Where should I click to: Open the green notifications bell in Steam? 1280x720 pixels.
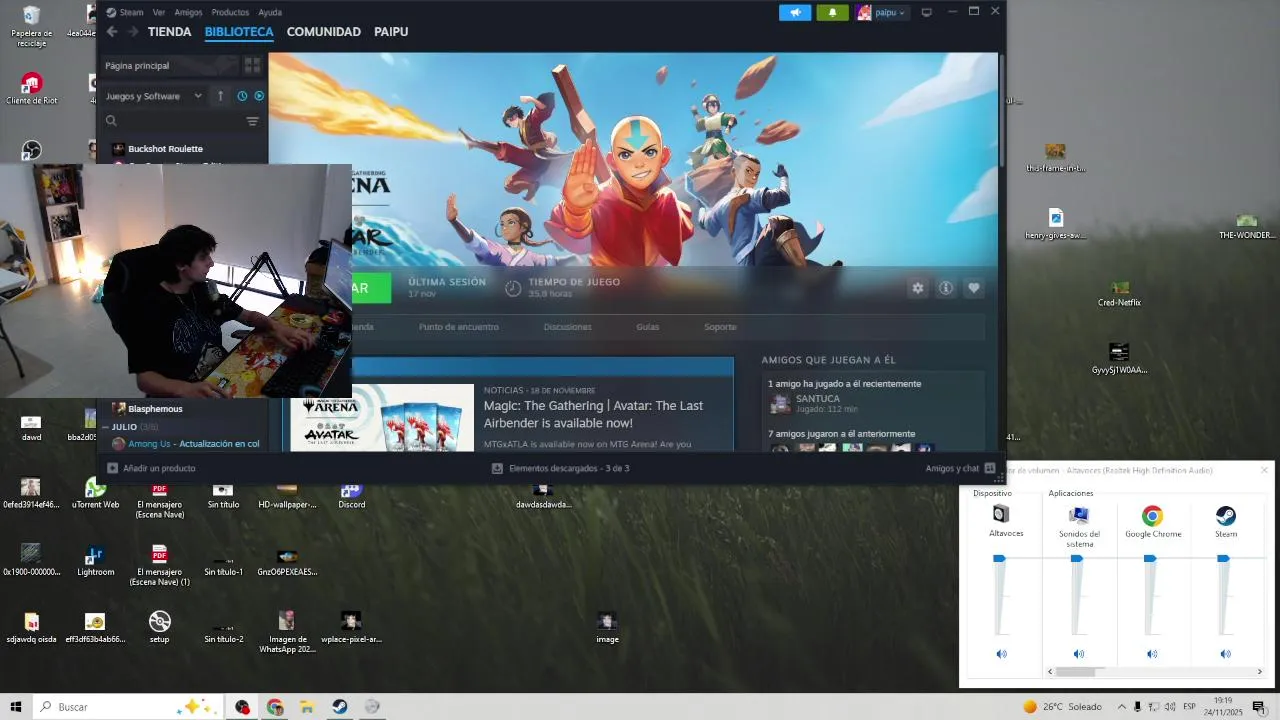click(832, 12)
